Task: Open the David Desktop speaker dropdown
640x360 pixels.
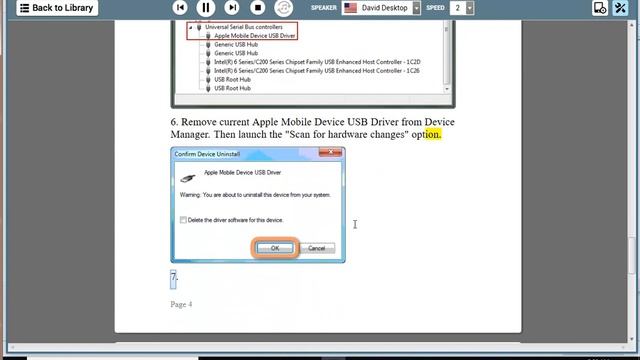Action: [x=416, y=8]
